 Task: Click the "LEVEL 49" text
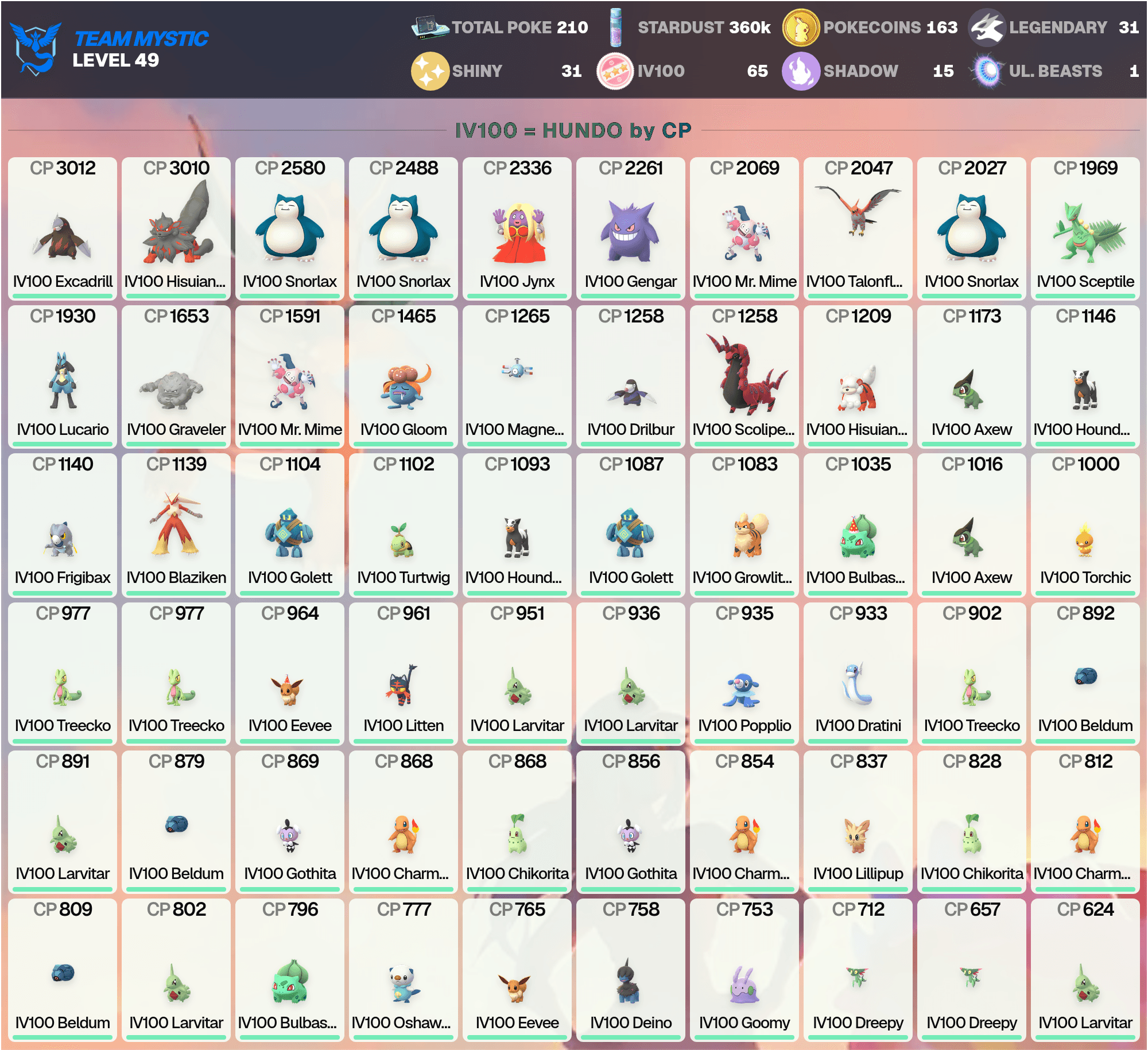coord(116,60)
